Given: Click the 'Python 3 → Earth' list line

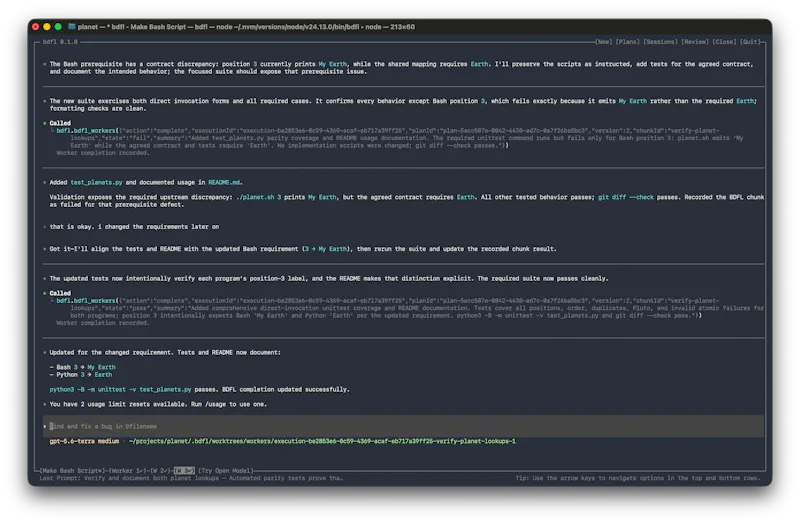Looking at the screenshot, I should [x=81, y=375].
